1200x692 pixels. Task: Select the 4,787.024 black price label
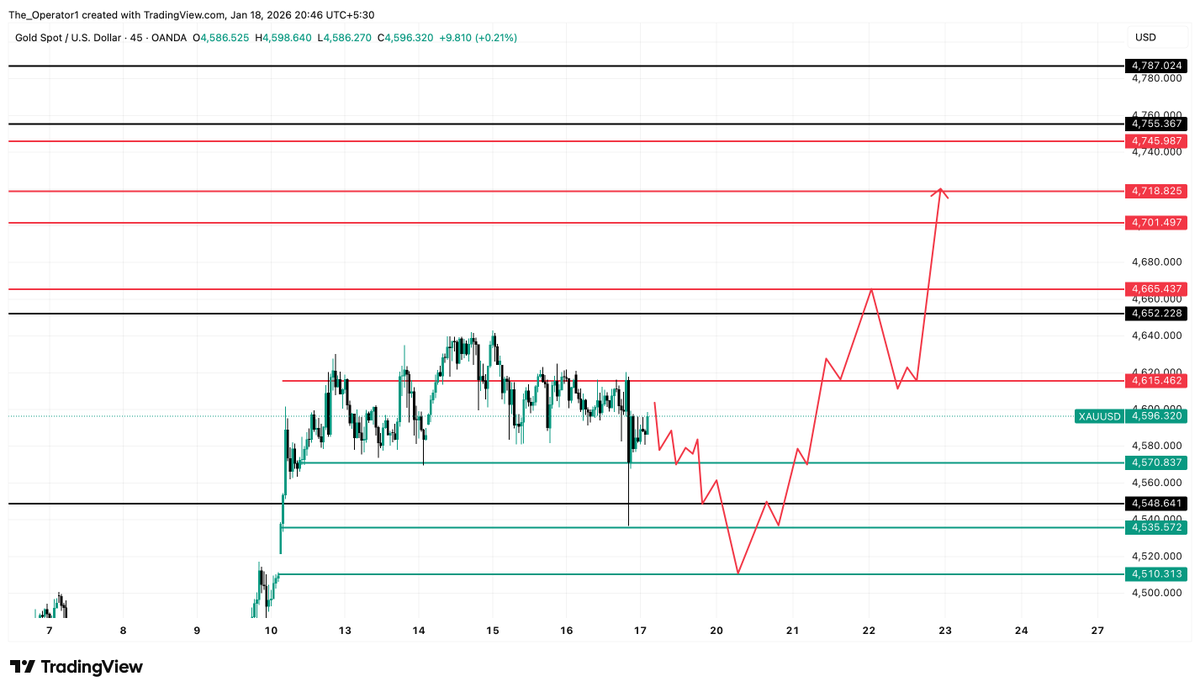pos(1157,65)
